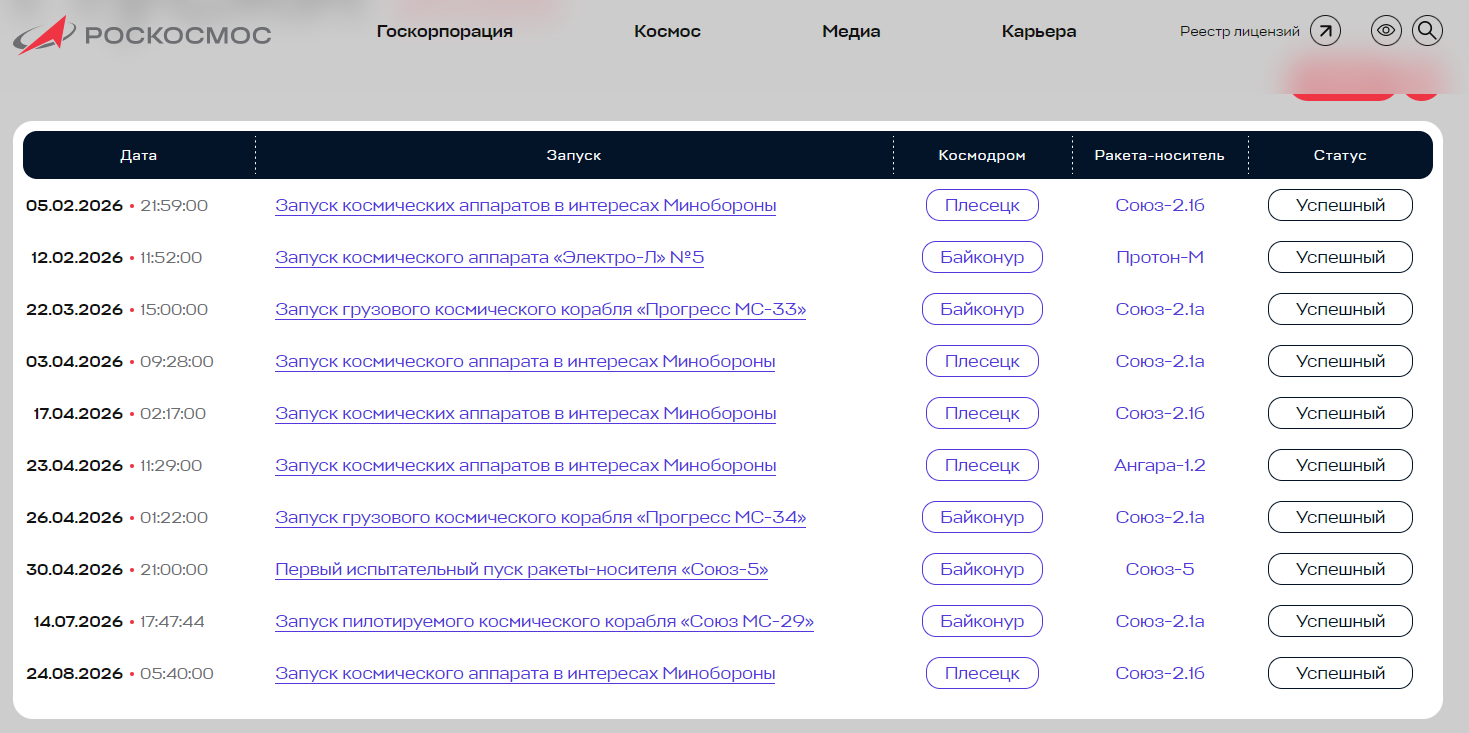Click the Байконур button in the 12.02.2026 row
1469x733 pixels.
coord(982,257)
